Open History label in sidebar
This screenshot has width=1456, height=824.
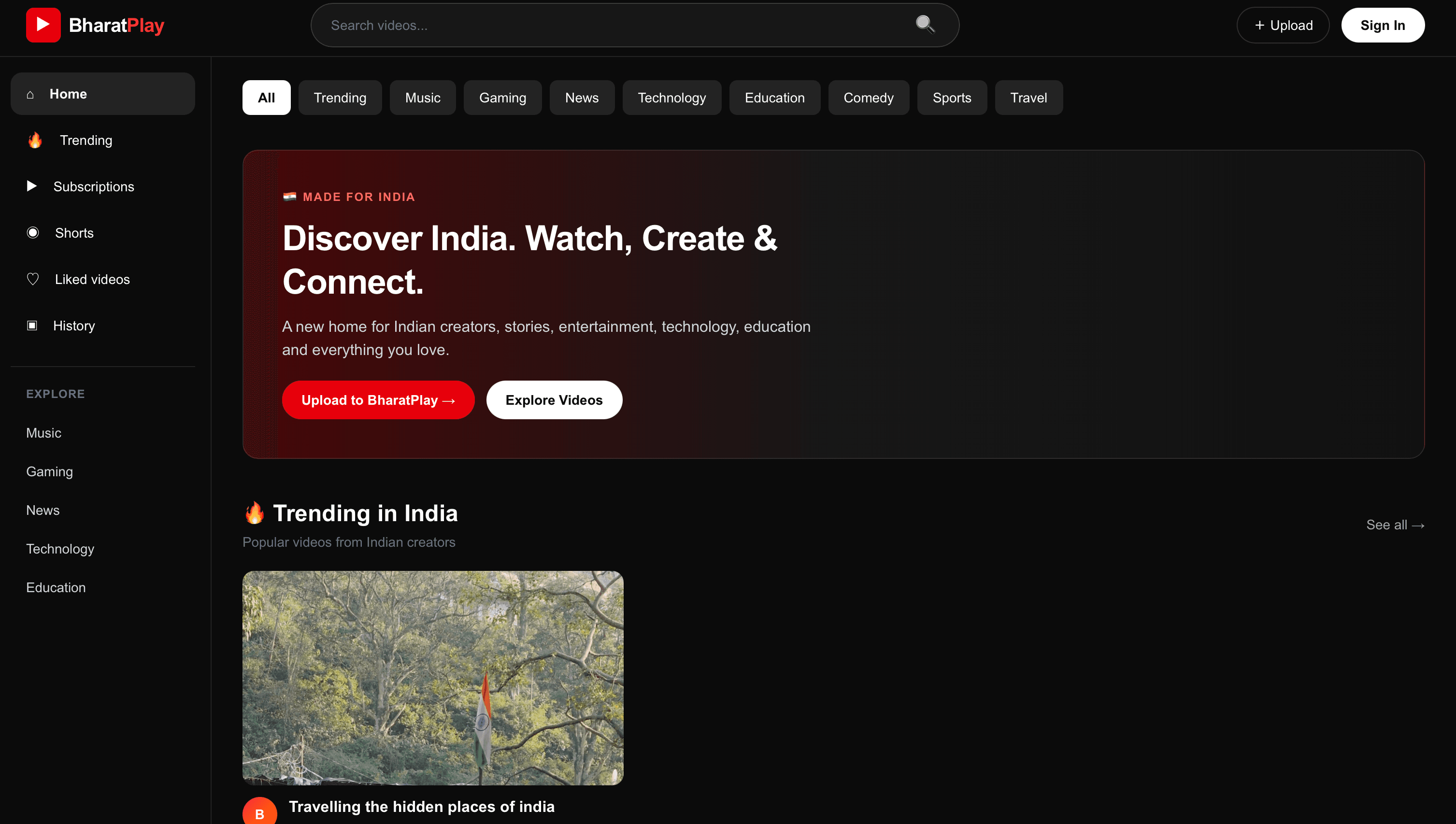point(74,326)
